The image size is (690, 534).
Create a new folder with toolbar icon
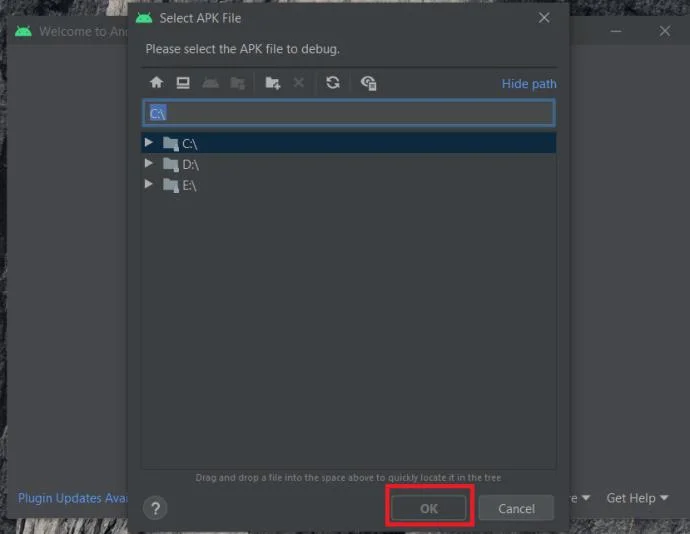coord(273,83)
